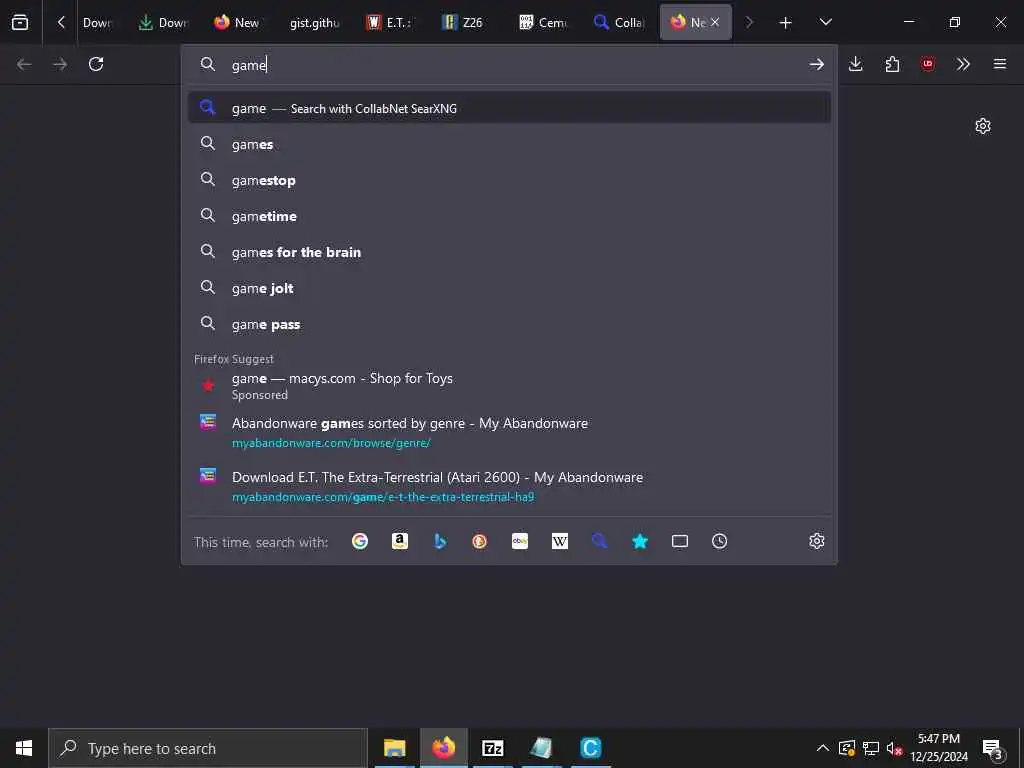Screen dimensions: 1024x768
Task: Search open tabs using the tabs icon
Action: pyautogui.click(x=680, y=541)
